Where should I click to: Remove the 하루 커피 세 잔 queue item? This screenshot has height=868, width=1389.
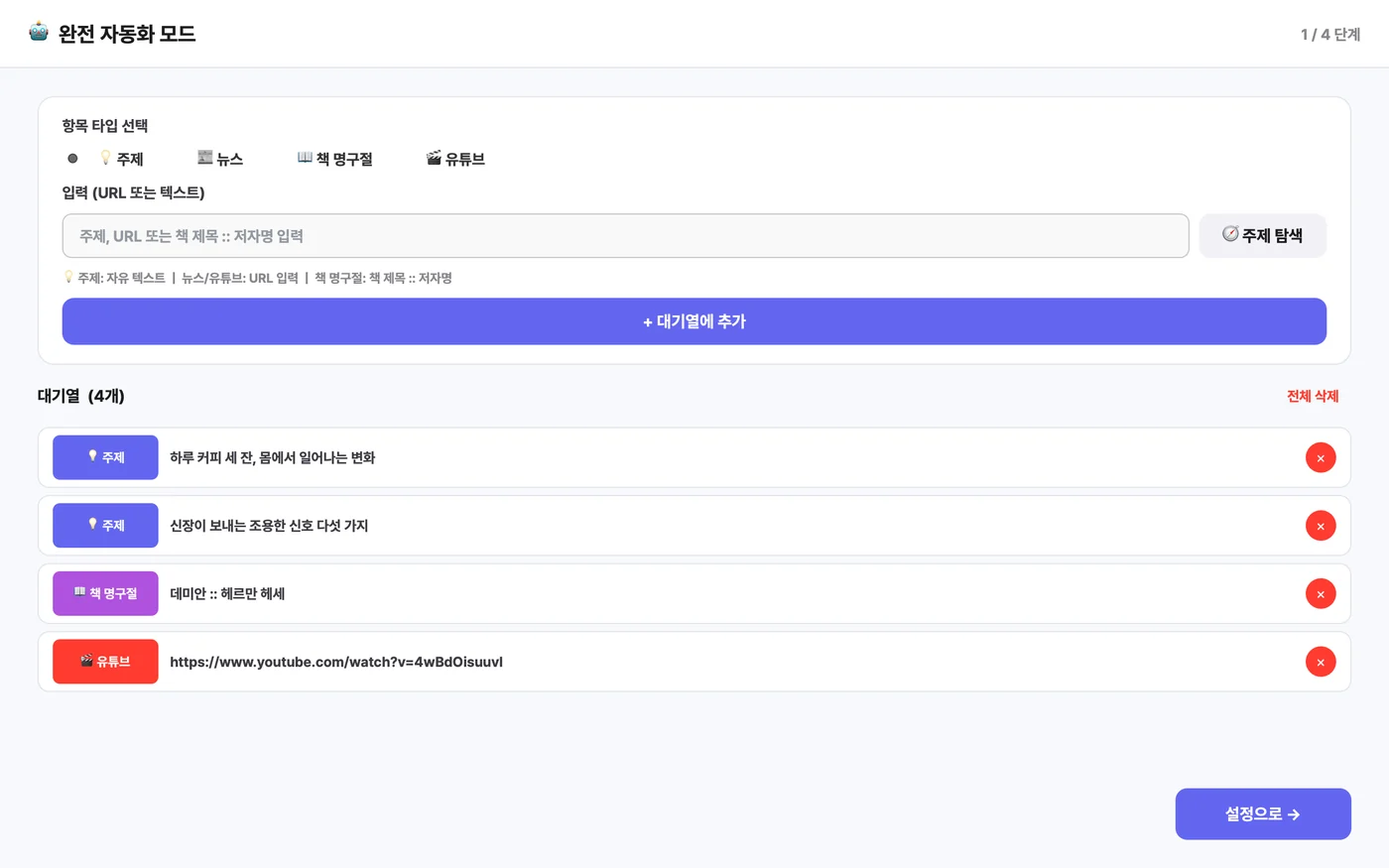tap(1321, 458)
